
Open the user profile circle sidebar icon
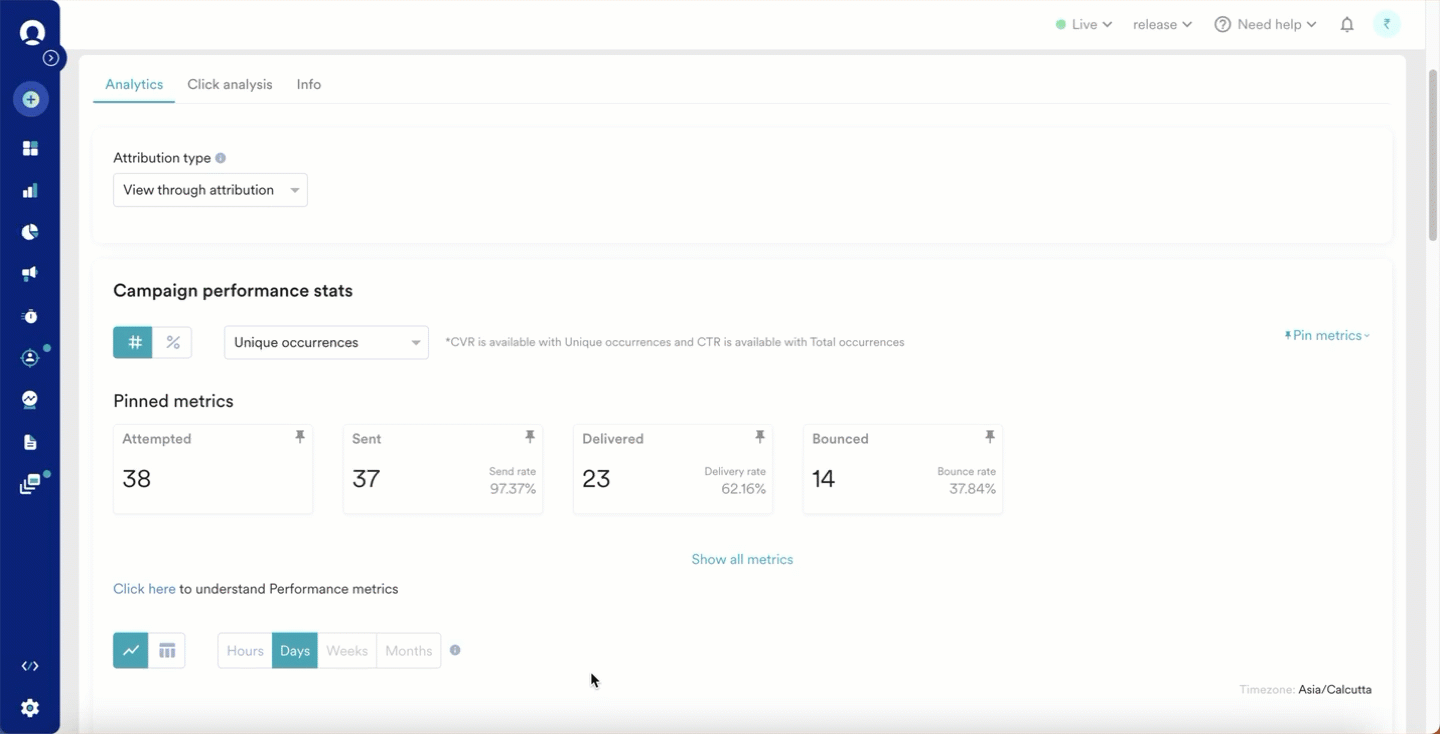pos(30,358)
